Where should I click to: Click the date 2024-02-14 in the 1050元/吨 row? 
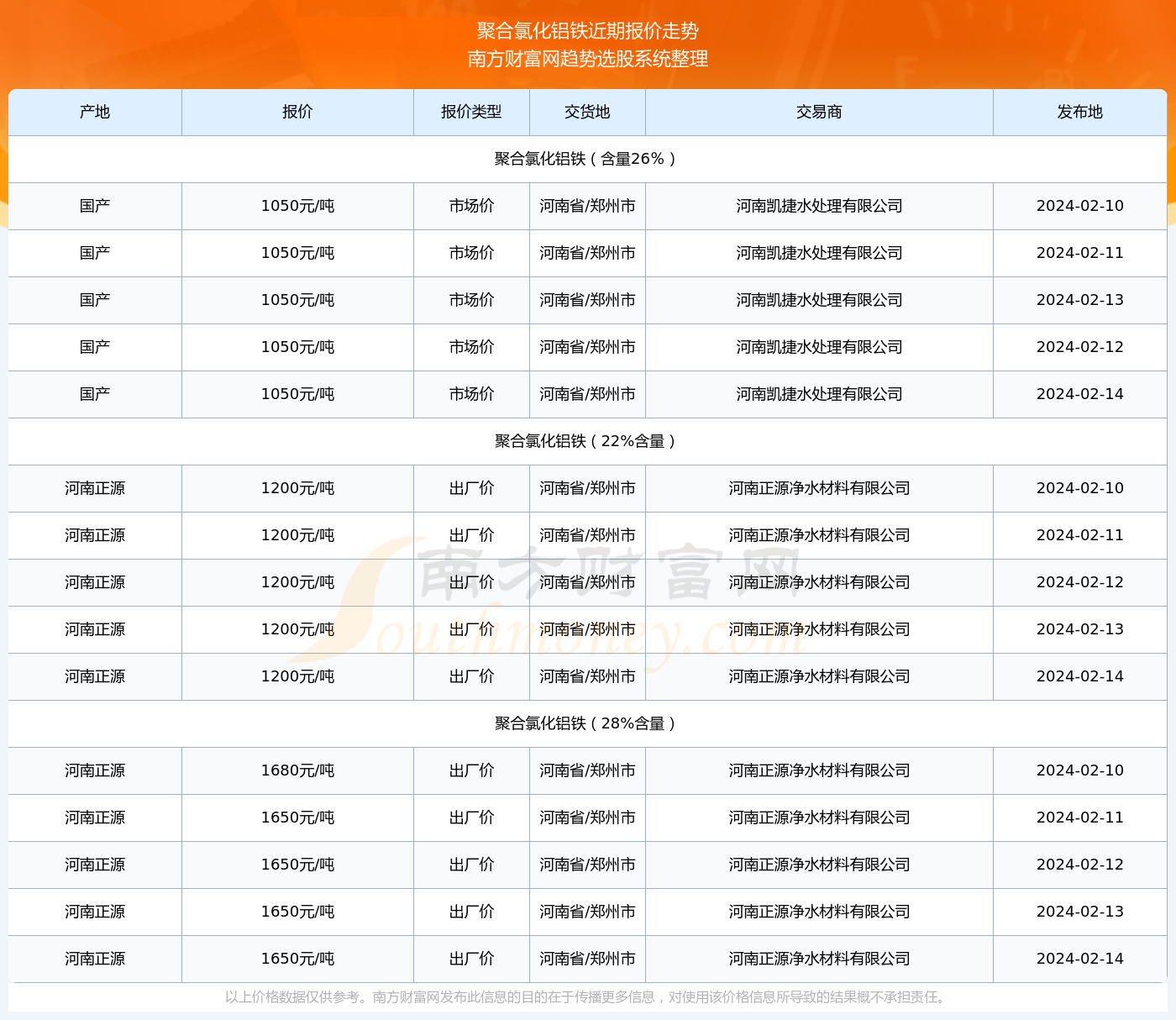point(1080,394)
